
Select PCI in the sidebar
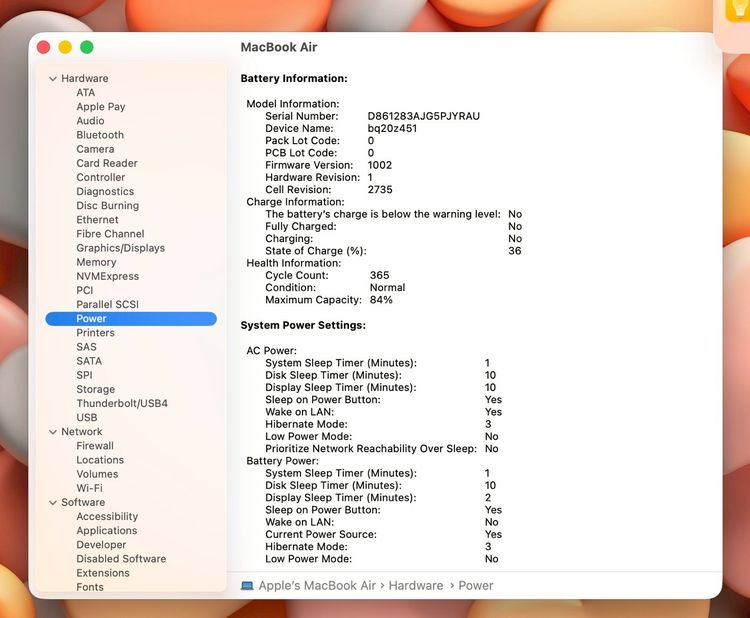[x=85, y=290]
